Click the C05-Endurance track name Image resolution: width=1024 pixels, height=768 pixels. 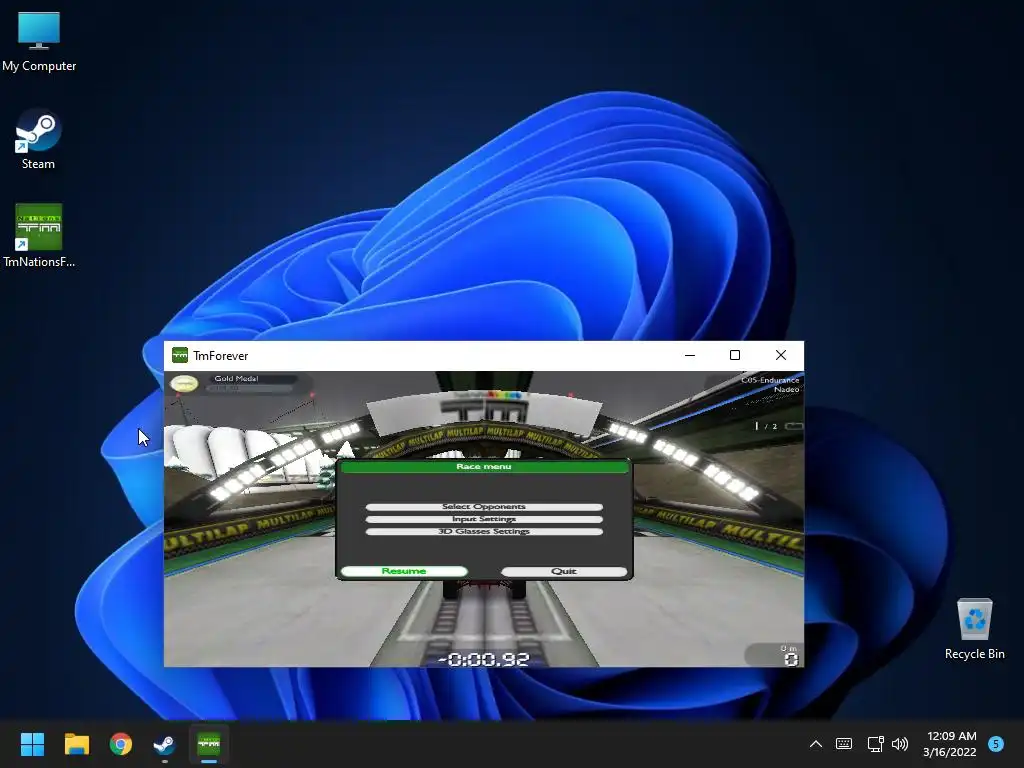tap(770, 380)
